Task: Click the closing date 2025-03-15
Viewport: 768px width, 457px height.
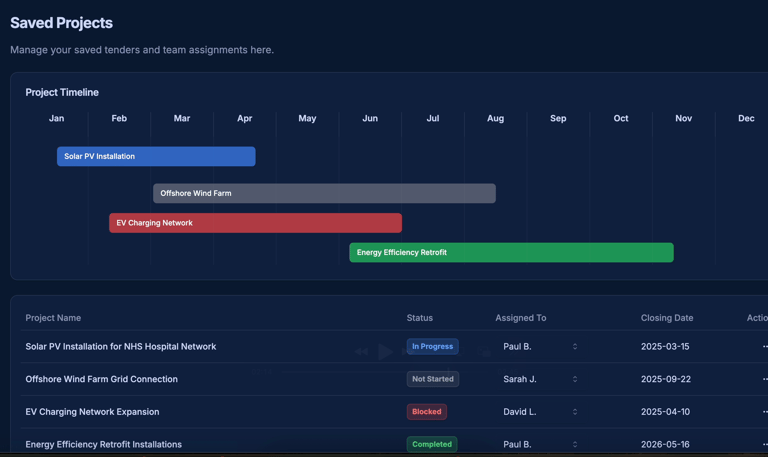Action: point(665,346)
